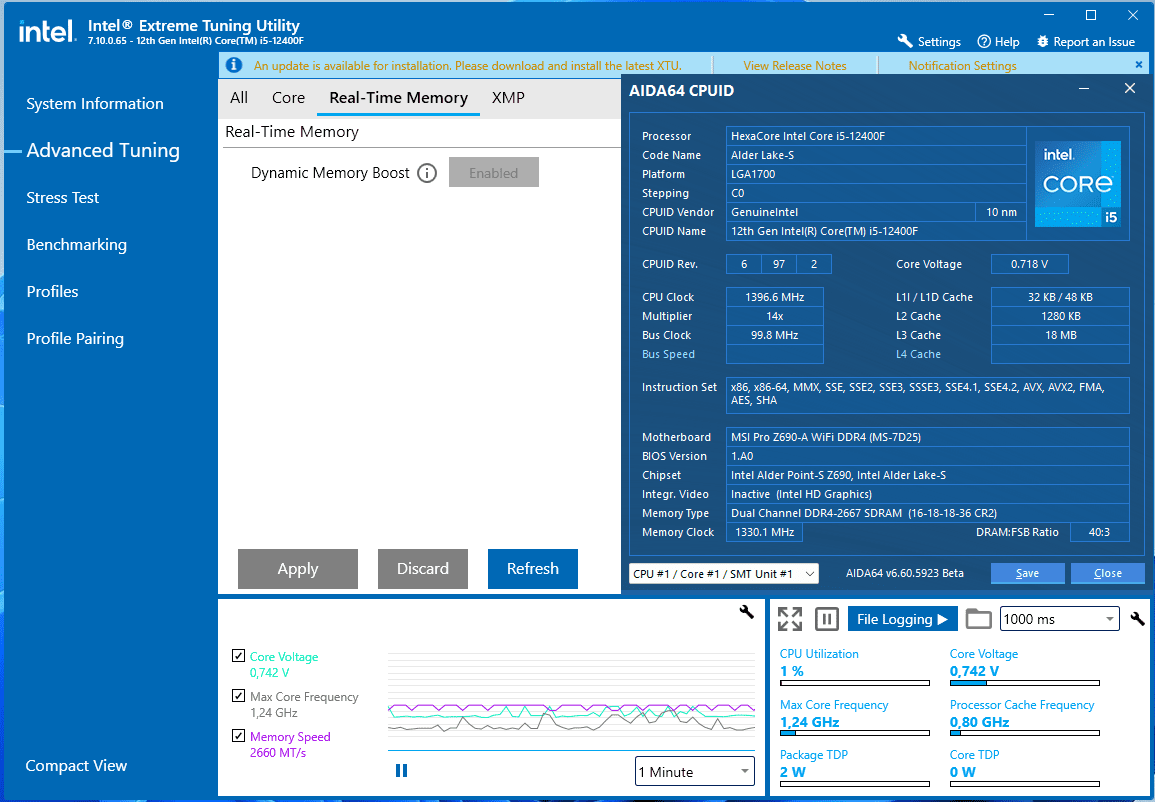Open Stress Test in sidebar
1155x802 pixels.
63,197
